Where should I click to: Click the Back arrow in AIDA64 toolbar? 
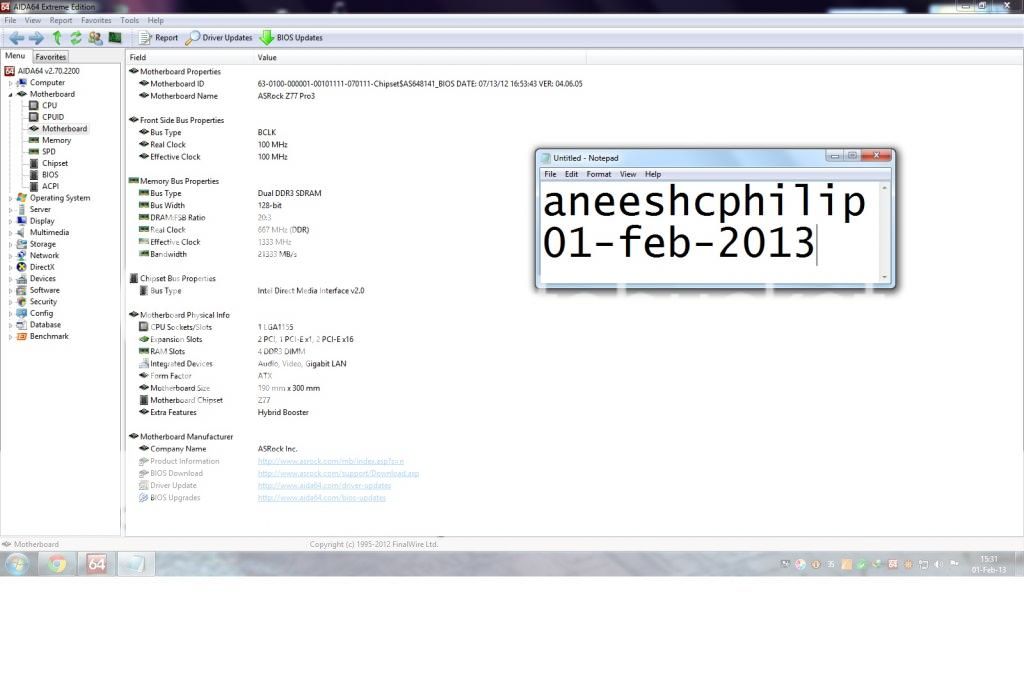[16, 38]
